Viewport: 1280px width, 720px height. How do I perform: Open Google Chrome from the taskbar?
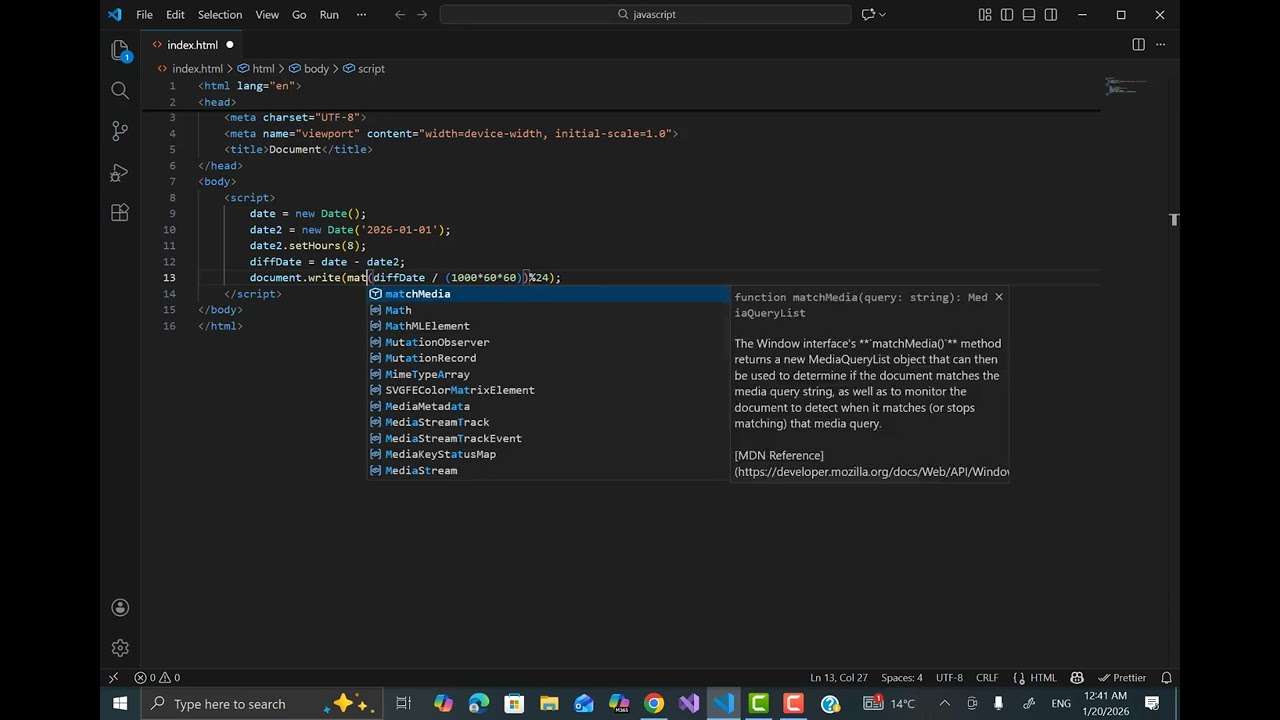654,703
